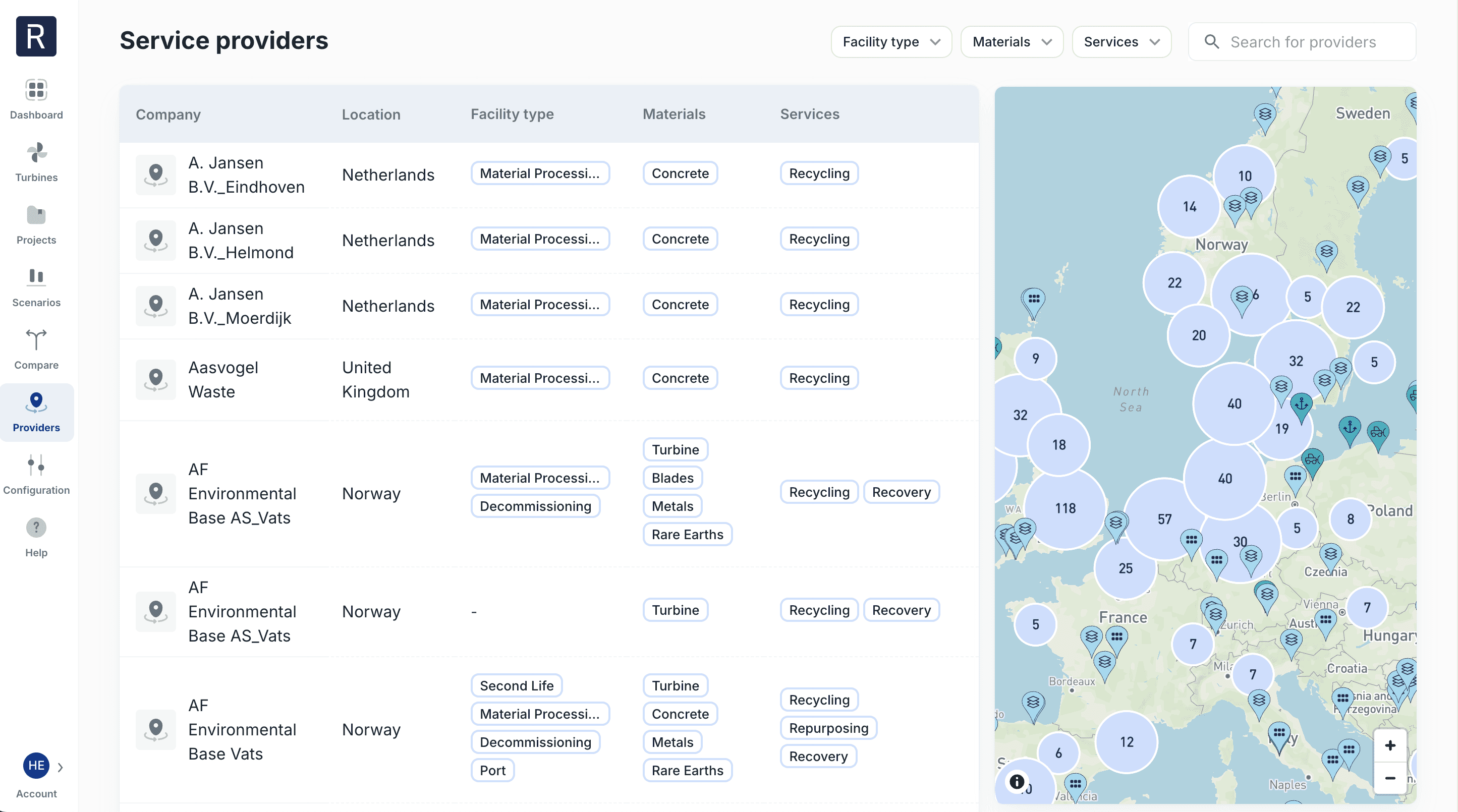The height and width of the screenshot is (812, 1458).
Task: Click the R logo icon
Action: coord(36,36)
